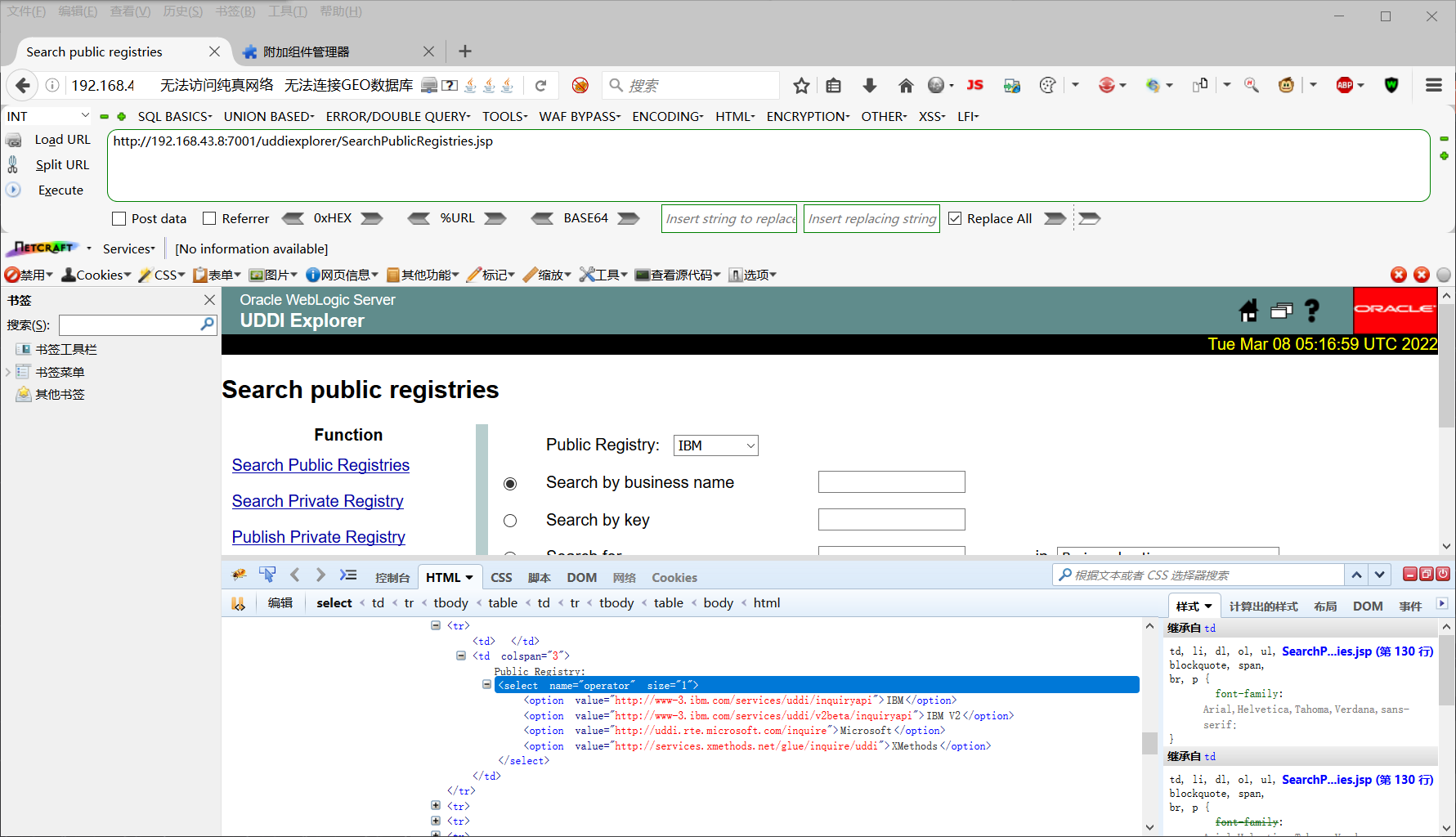Click the Netcraft toolbar logo
The height and width of the screenshot is (837, 1456).
pos(41,248)
